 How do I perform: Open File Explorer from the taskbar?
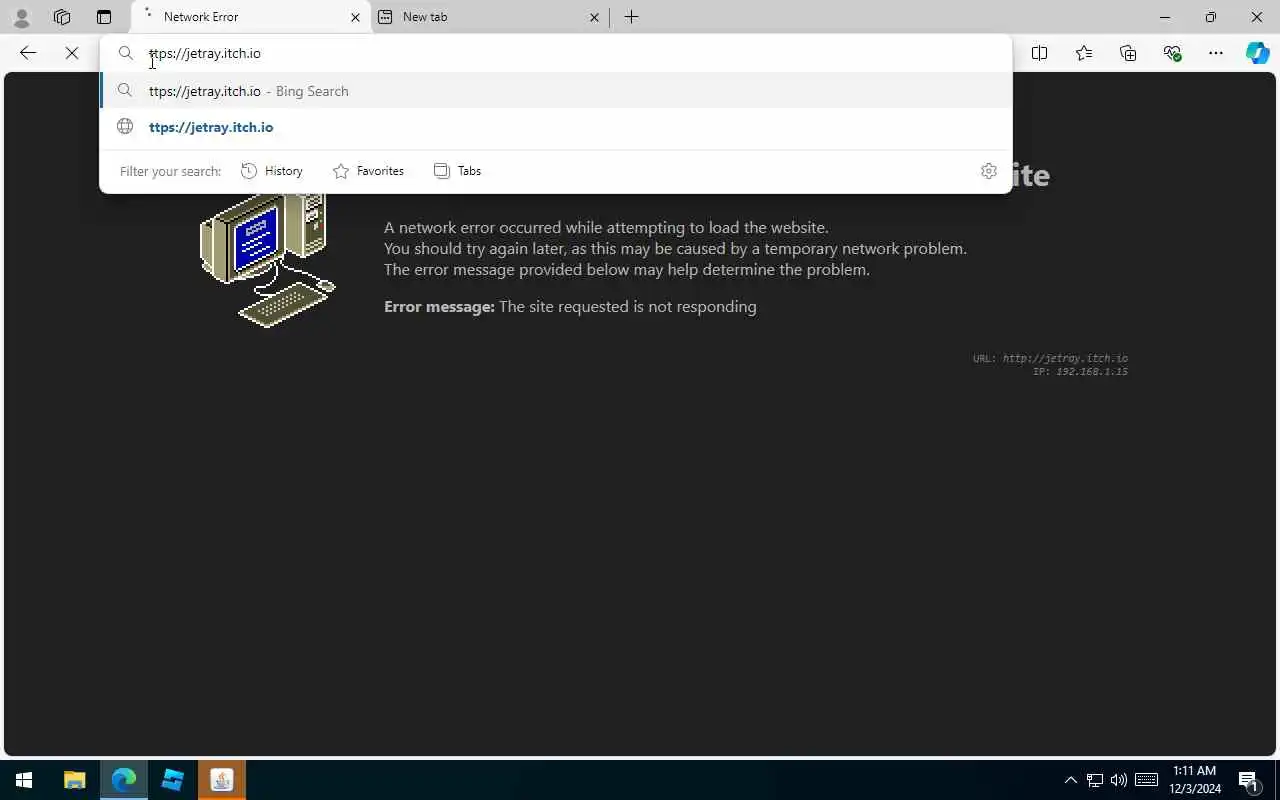click(75, 780)
